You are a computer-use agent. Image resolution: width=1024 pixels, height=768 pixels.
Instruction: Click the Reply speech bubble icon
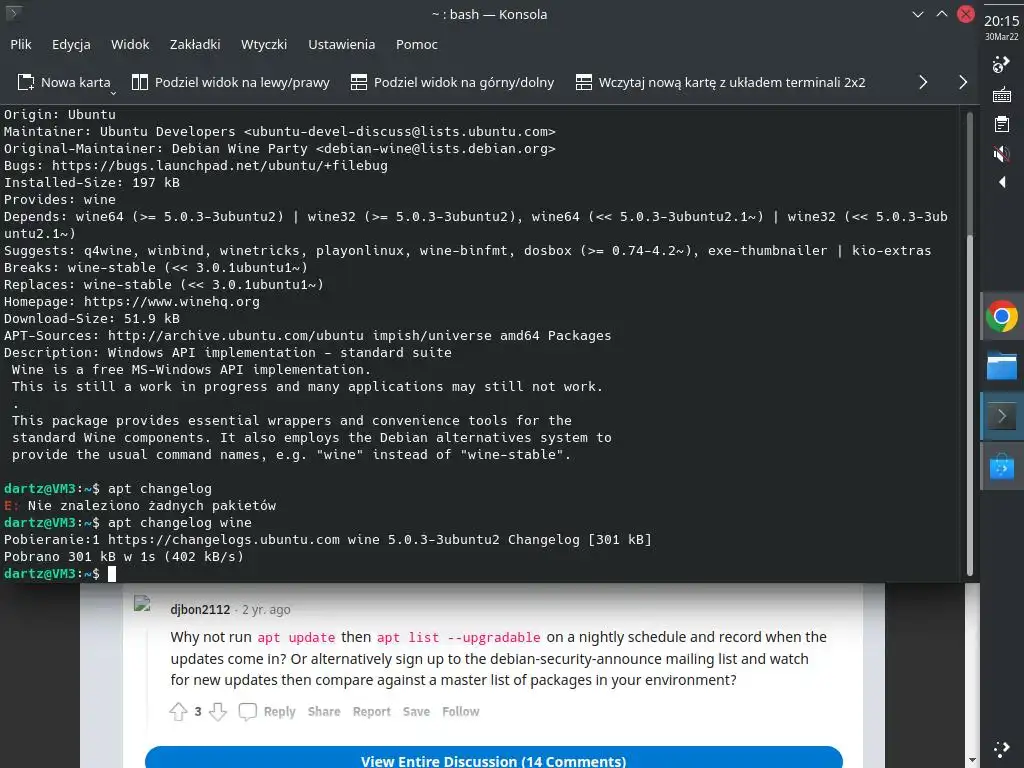click(248, 711)
